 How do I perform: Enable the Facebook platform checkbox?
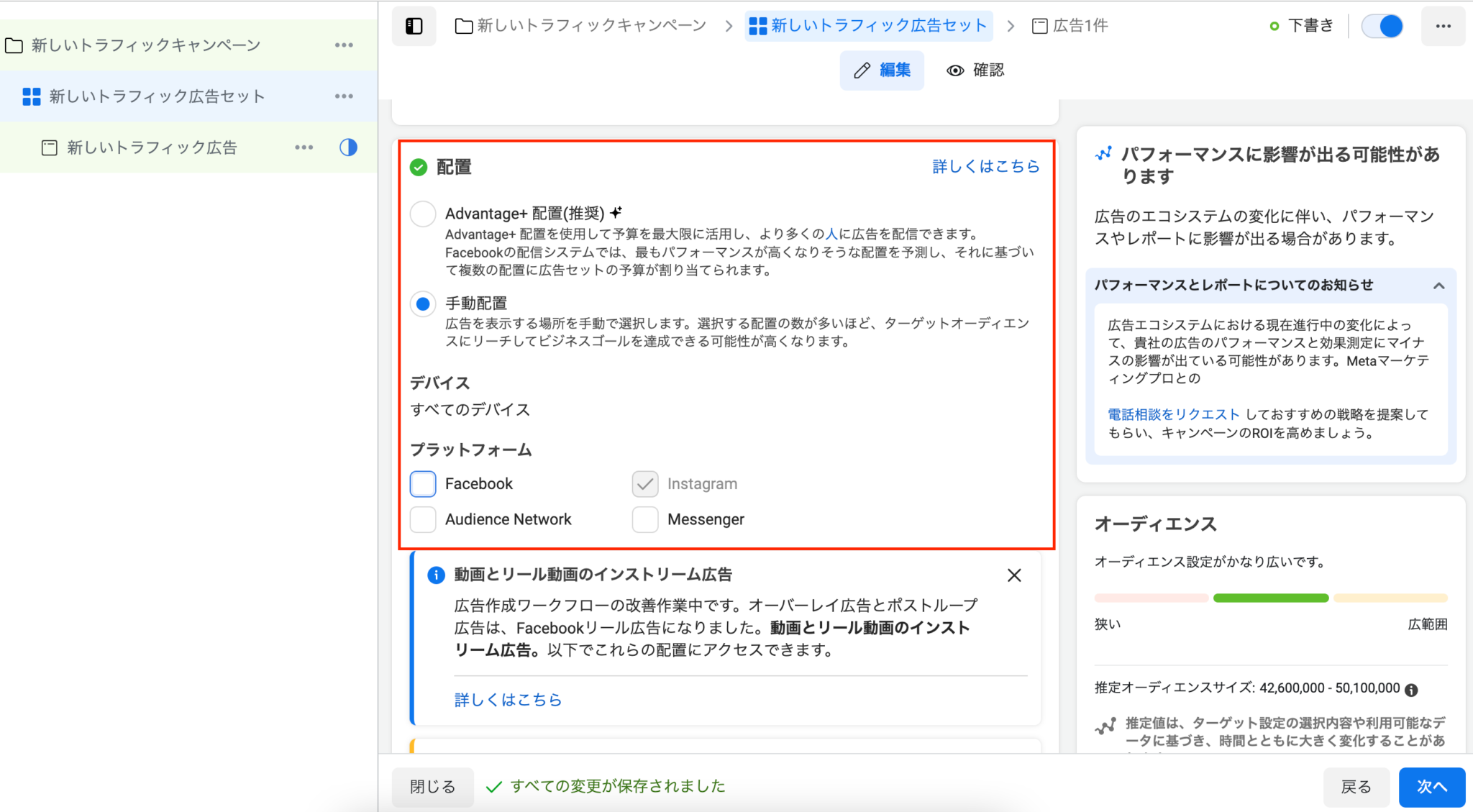423,483
